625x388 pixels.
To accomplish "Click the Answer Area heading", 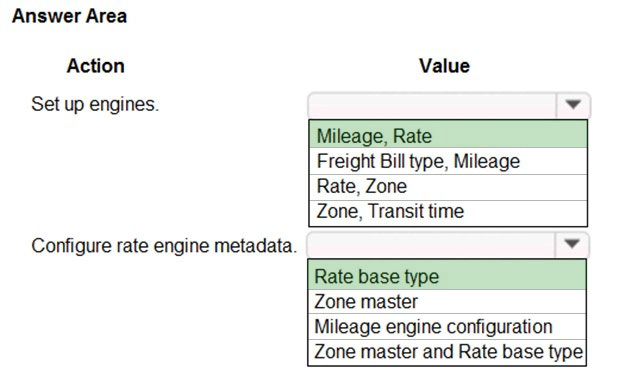I will [x=69, y=16].
